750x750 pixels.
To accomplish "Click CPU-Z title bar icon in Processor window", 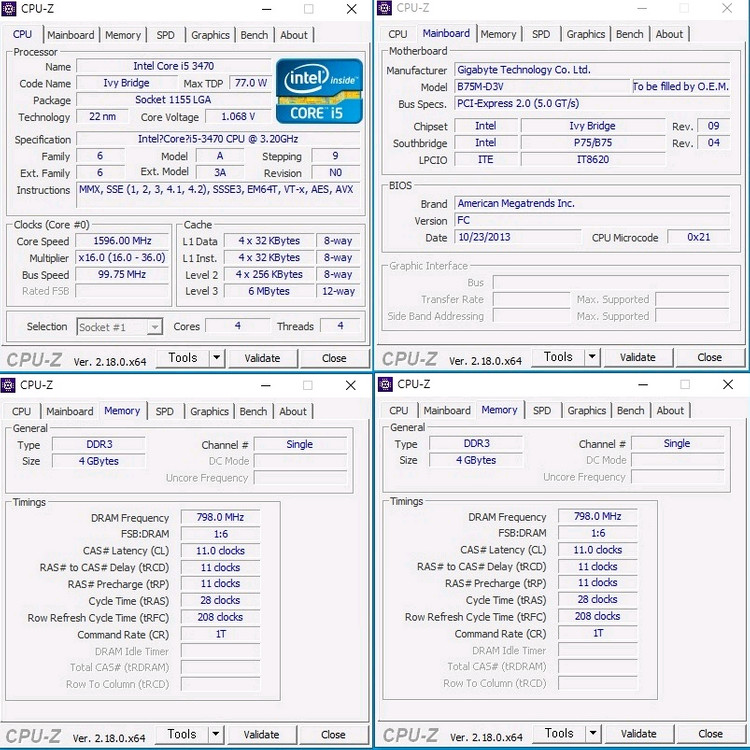I will 10,9.
